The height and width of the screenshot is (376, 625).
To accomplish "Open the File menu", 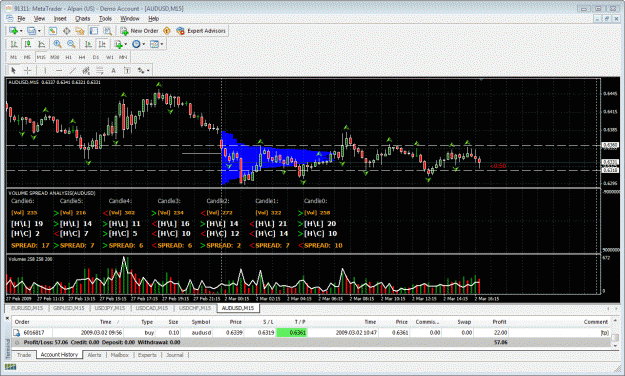I will pyautogui.click(x=21, y=18).
